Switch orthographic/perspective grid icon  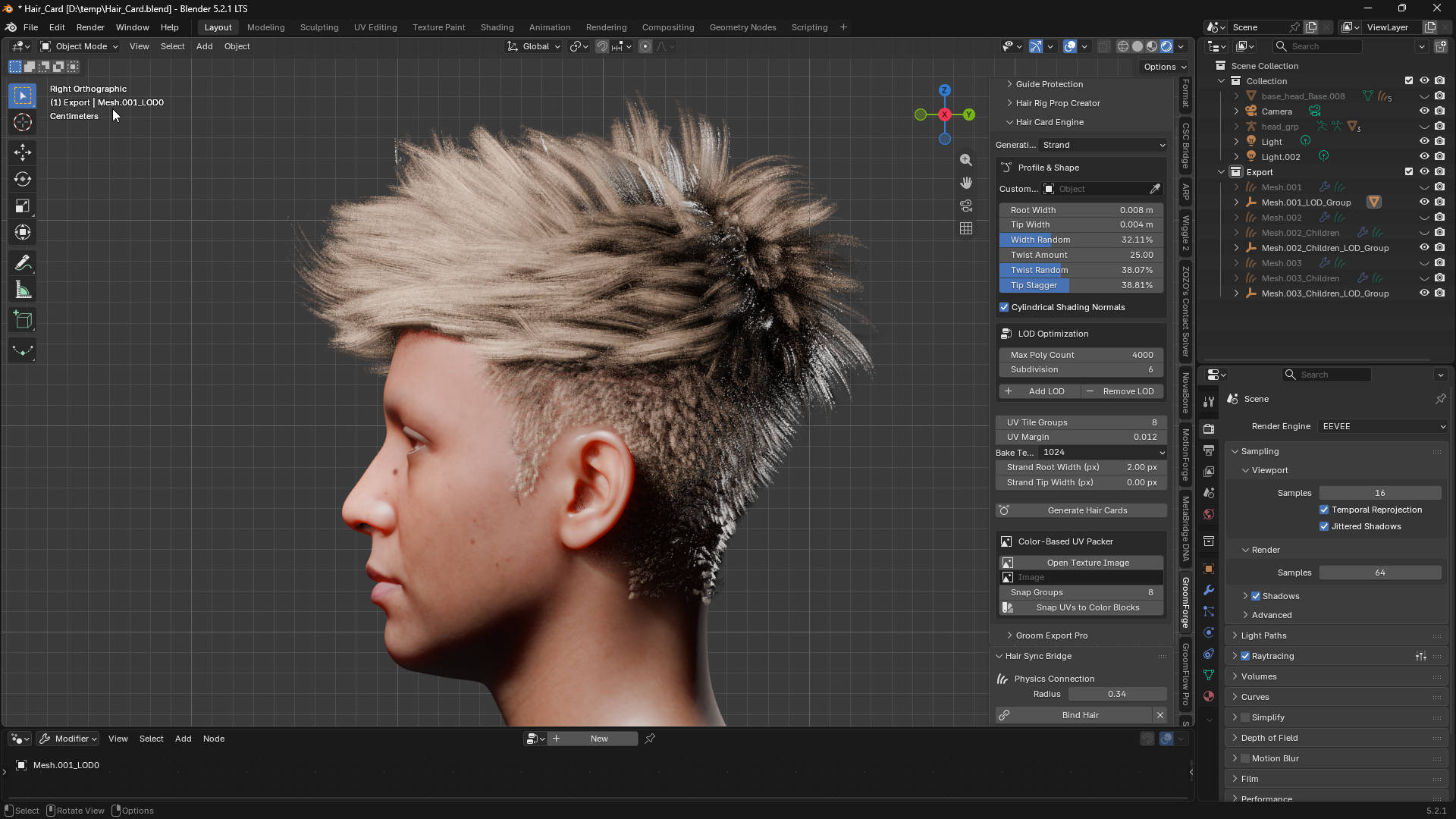(966, 228)
